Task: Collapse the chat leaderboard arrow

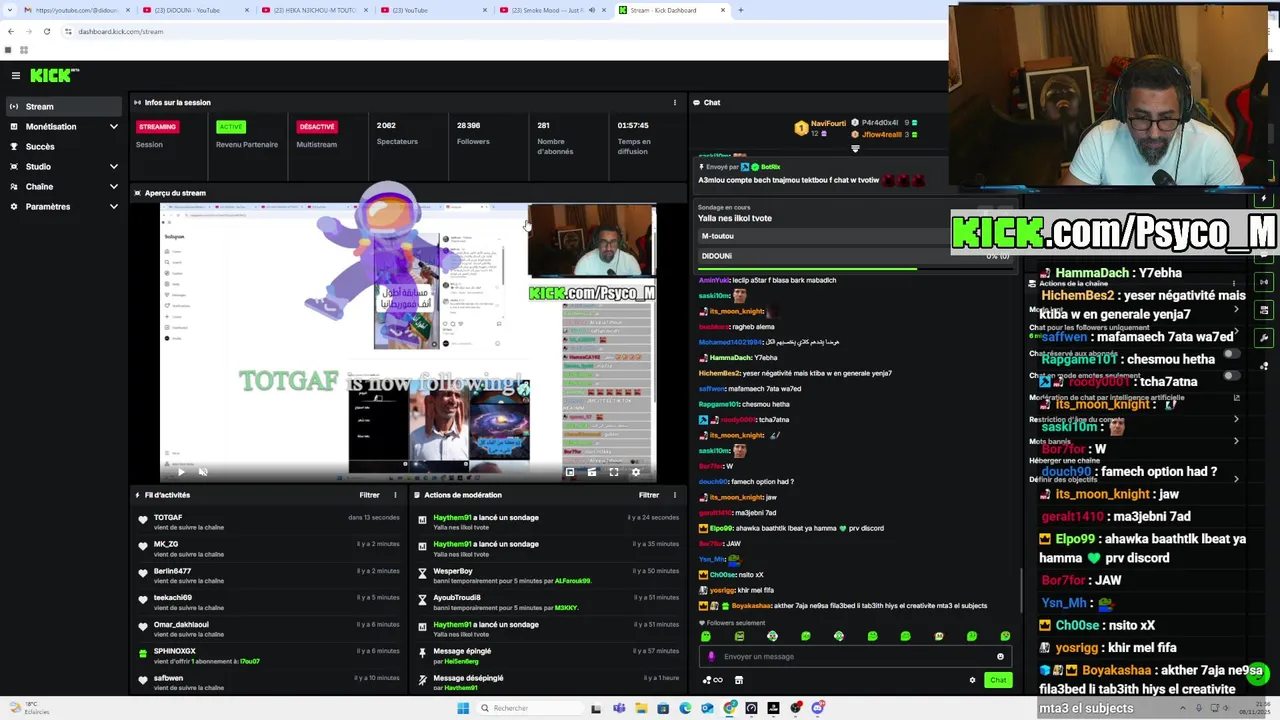Action: pyautogui.click(x=855, y=149)
